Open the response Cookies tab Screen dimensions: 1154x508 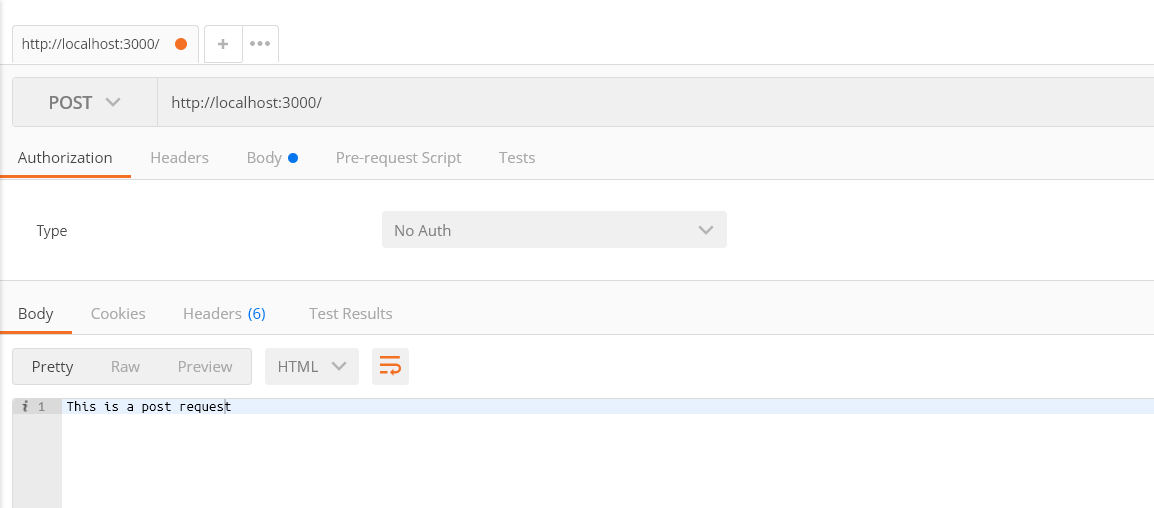(x=118, y=313)
